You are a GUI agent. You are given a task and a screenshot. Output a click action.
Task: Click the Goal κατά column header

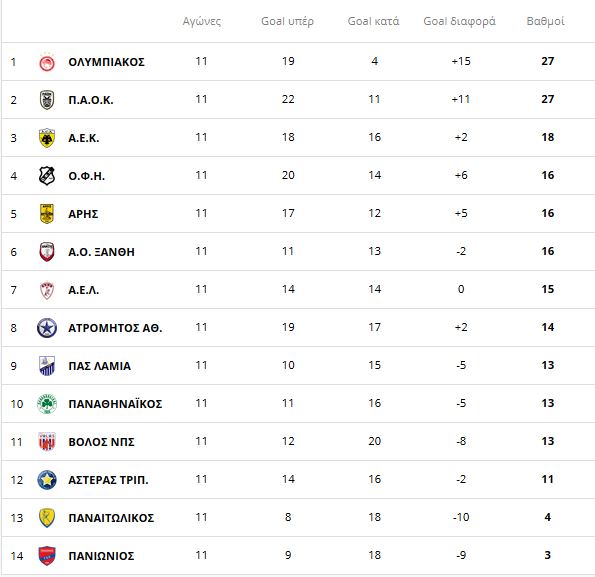373,21
